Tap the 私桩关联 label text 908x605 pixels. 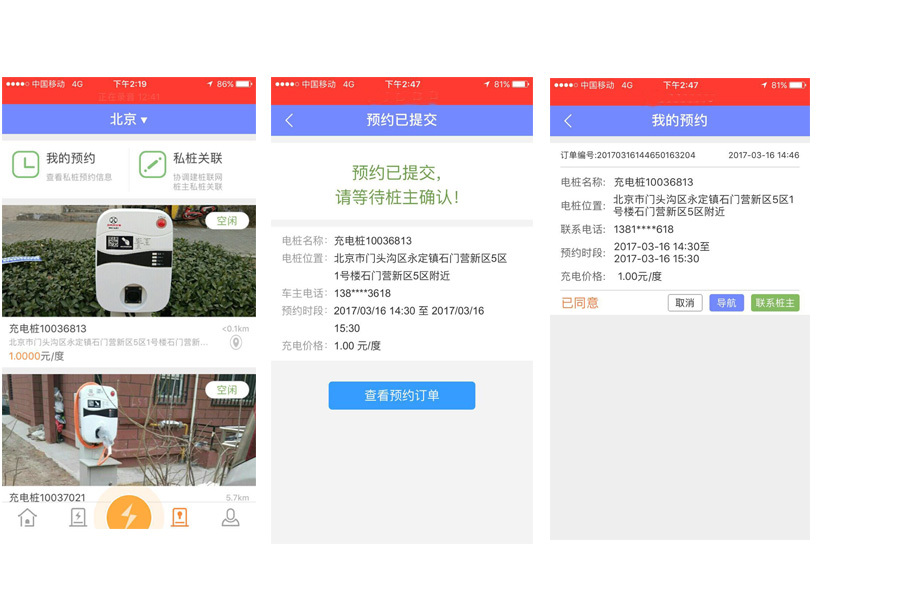[x=197, y=158]
